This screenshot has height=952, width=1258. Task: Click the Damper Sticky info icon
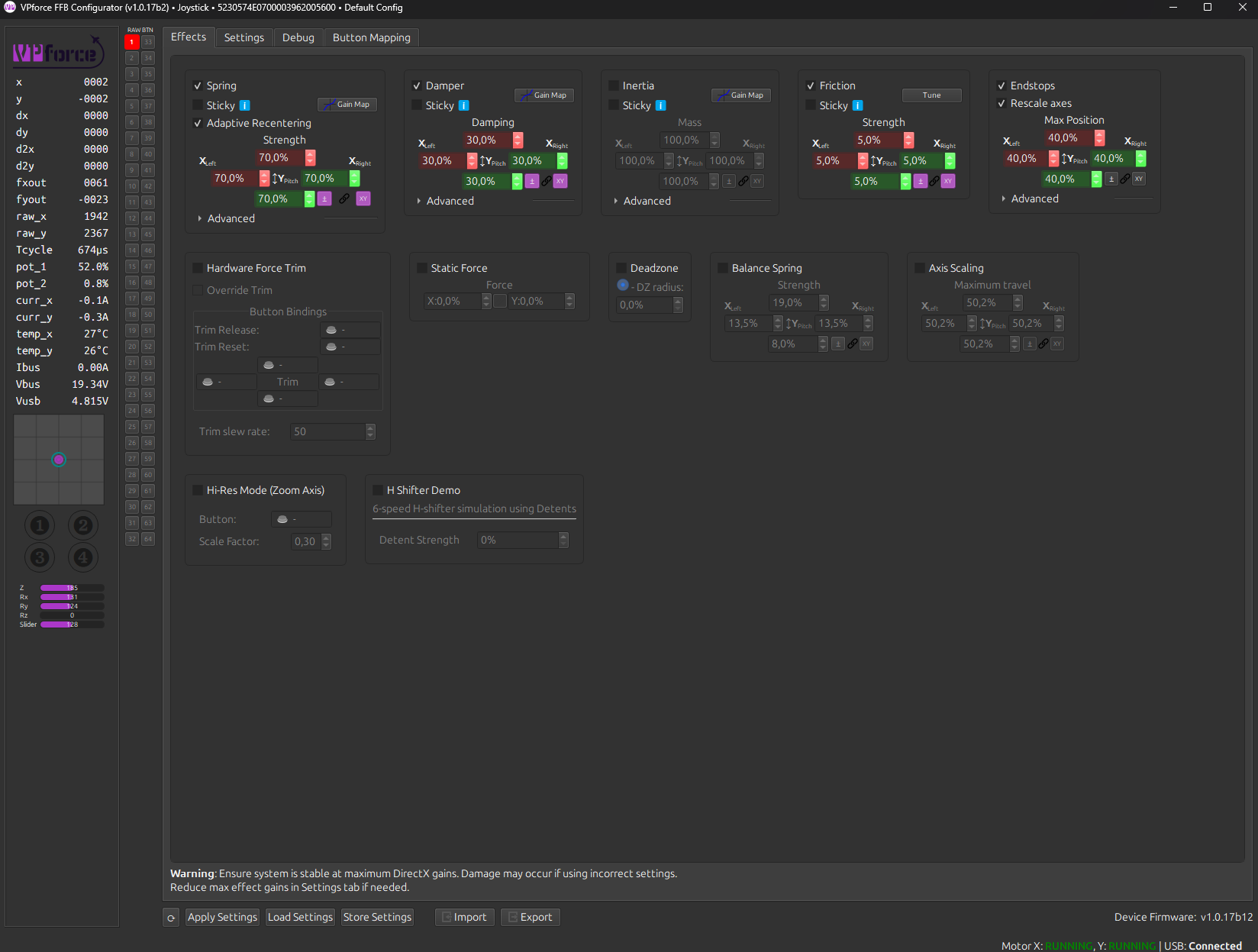coord(464,105)
